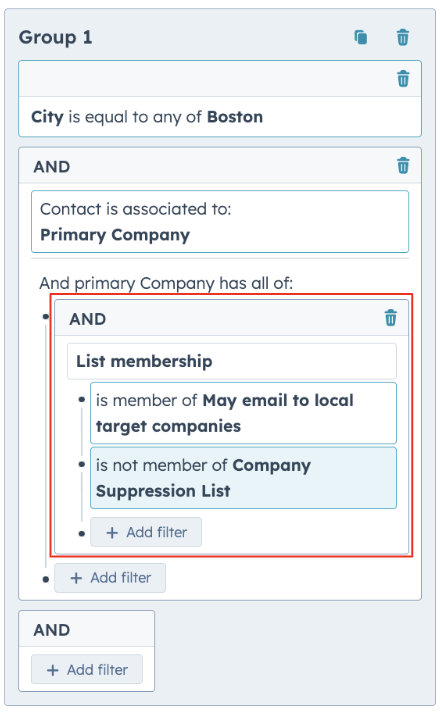Image resolution: width=440 pixels, height=716 pixels.
Task: Clone Group 1 using the copy icon
Action: pyautogui.click(x=361, y=37)
